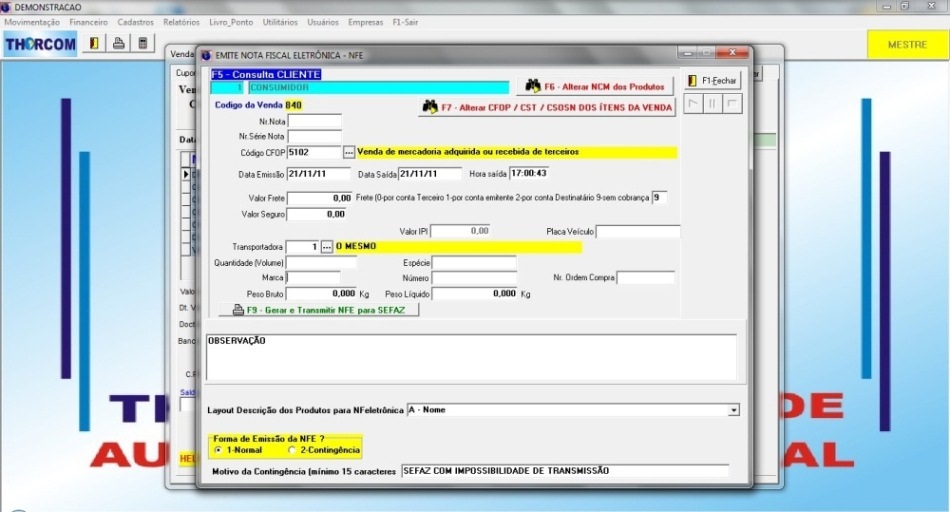Click the Nr.Nota input field
The image size is (950, 512).
314,121
